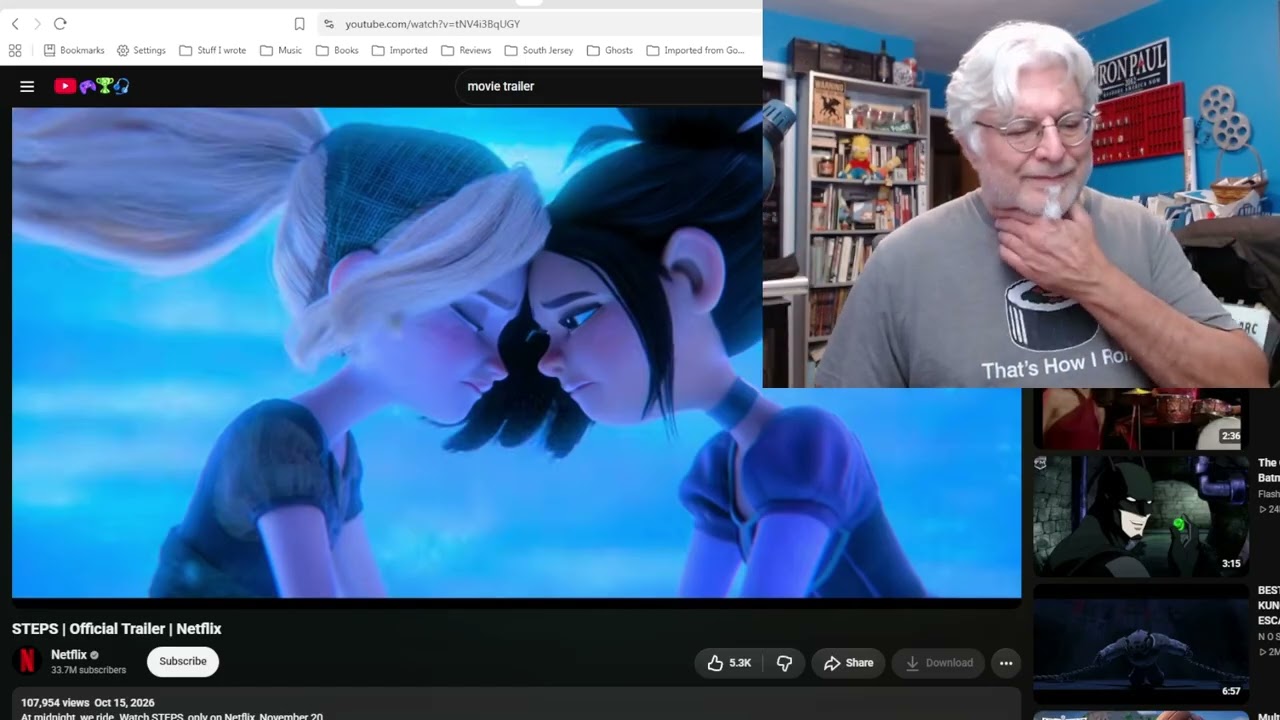Expand the Imported bookmark folder
Screen dimensions: 1280x720
click(x=399, y=50)
